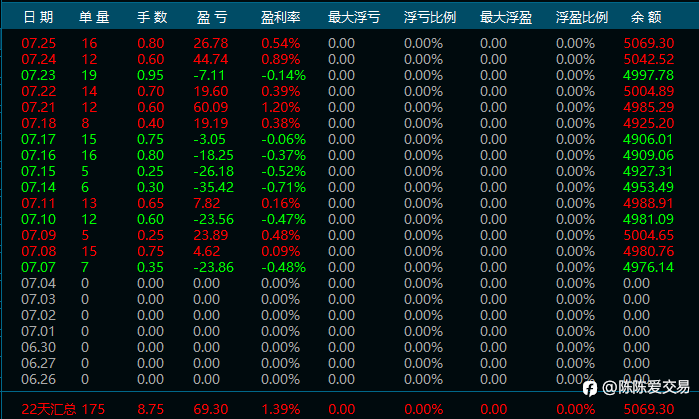The width and height of the screenshot is (699, 419).
Task: Click loss value -23.86
Action: tap(214, 267)
